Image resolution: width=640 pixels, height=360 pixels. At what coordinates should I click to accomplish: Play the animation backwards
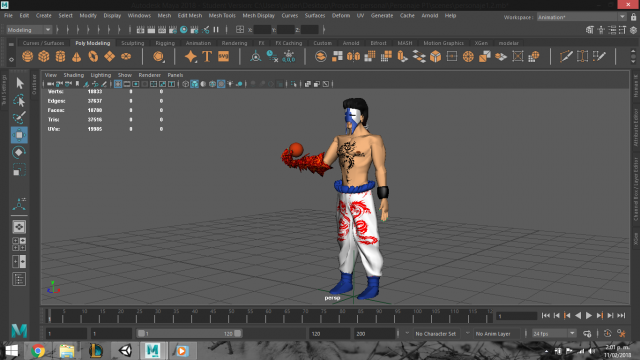tap(578, 316)
